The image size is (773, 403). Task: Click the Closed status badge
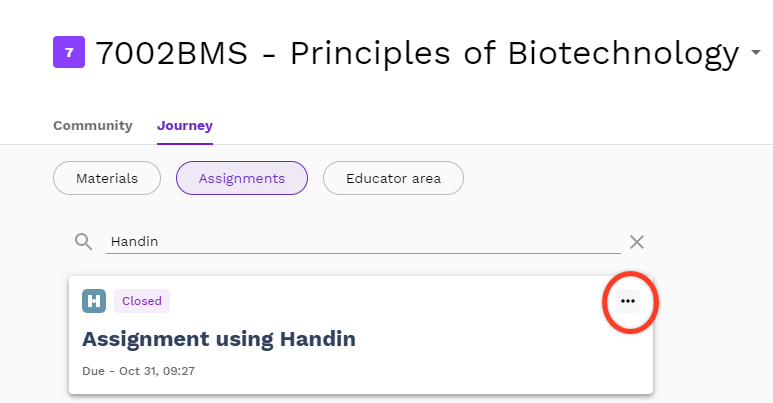(x=142, y=301)
